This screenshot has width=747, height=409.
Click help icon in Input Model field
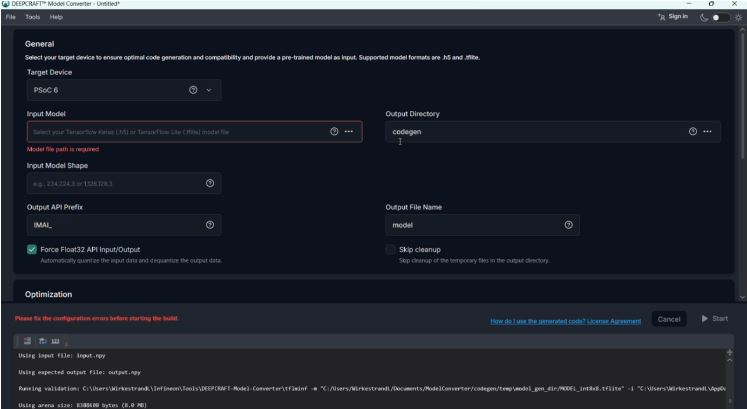(x=334, y=131)
